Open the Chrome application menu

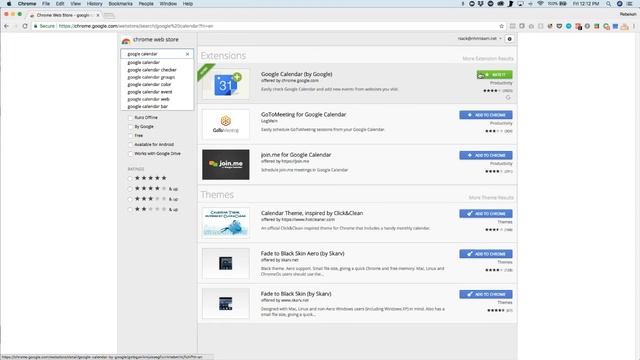27,4
